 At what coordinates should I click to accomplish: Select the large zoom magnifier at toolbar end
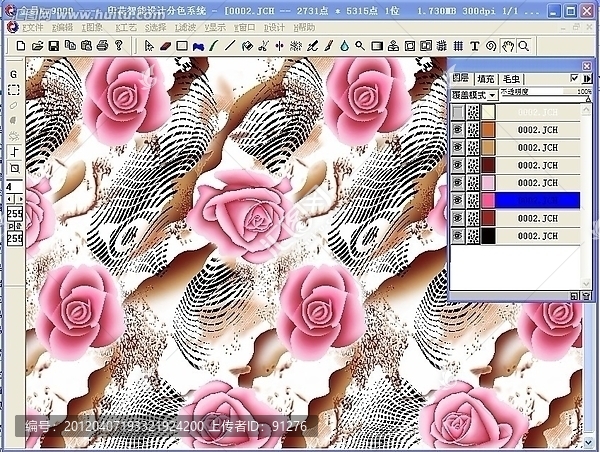click(524, 46)
